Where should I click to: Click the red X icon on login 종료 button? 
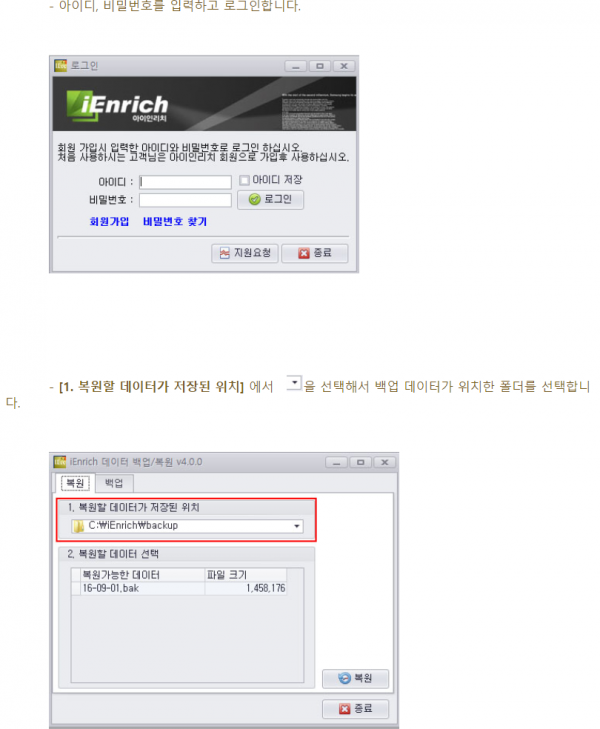coord(303,253)
